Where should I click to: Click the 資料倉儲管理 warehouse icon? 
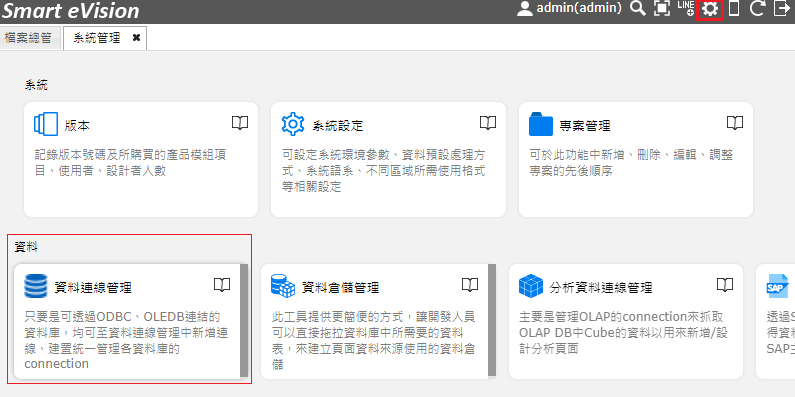click(283, 286)
